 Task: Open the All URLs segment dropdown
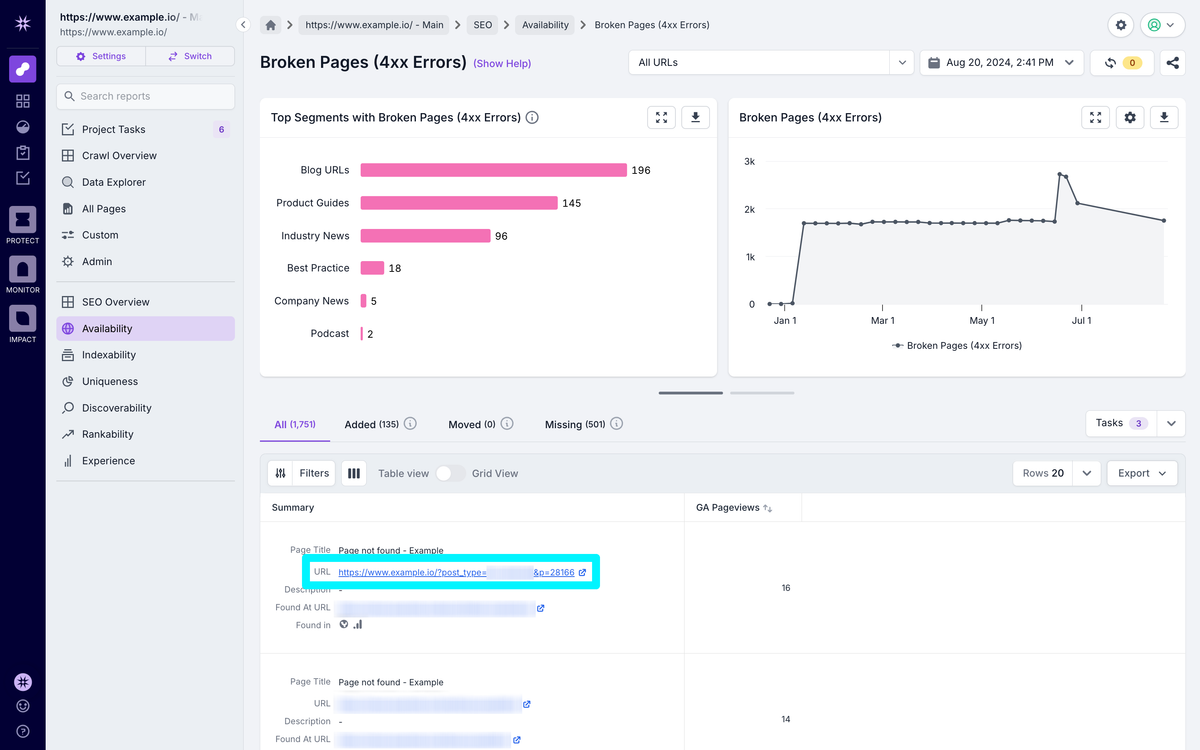771,62
